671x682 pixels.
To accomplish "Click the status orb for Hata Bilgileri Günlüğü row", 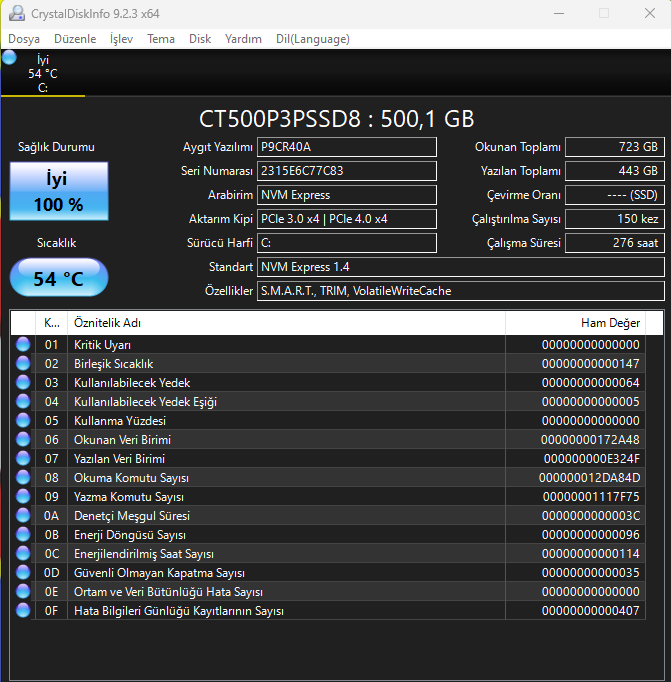I will (23, 611).
